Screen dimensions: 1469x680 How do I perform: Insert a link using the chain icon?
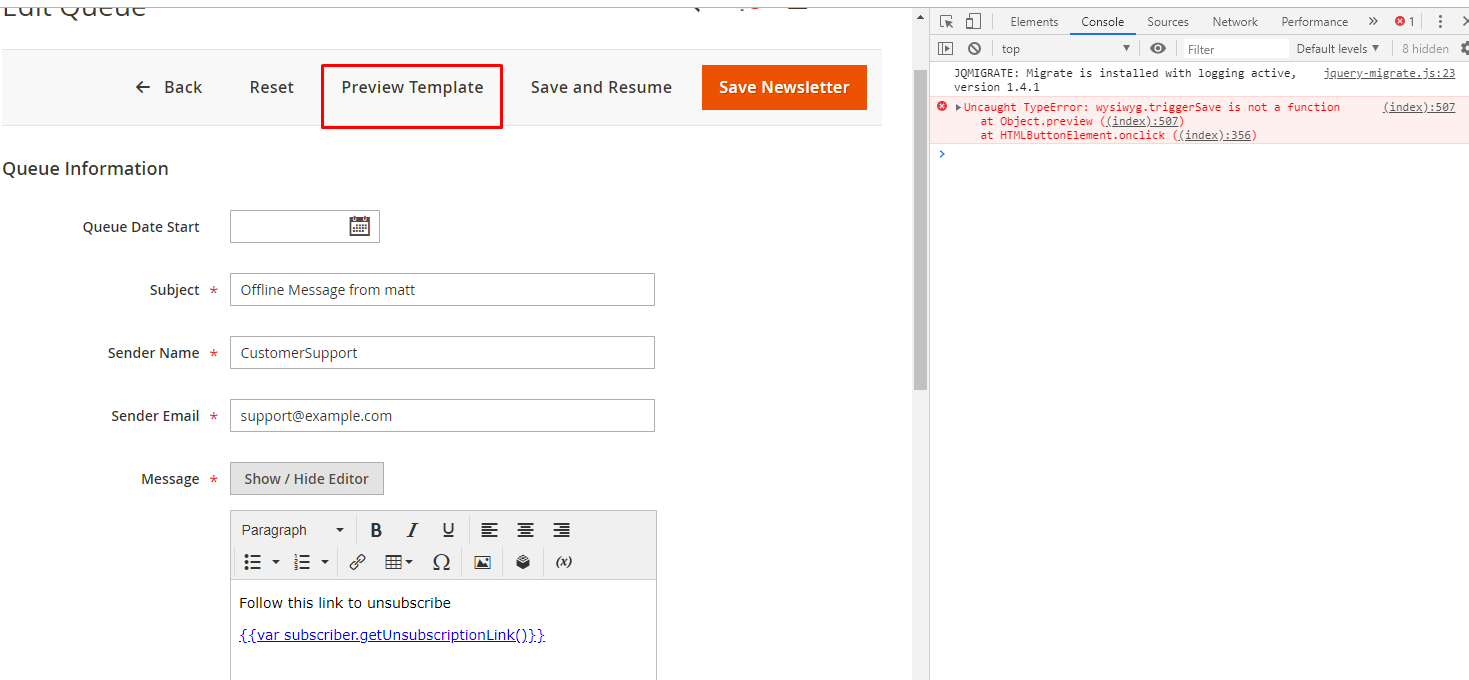(357, 561)
